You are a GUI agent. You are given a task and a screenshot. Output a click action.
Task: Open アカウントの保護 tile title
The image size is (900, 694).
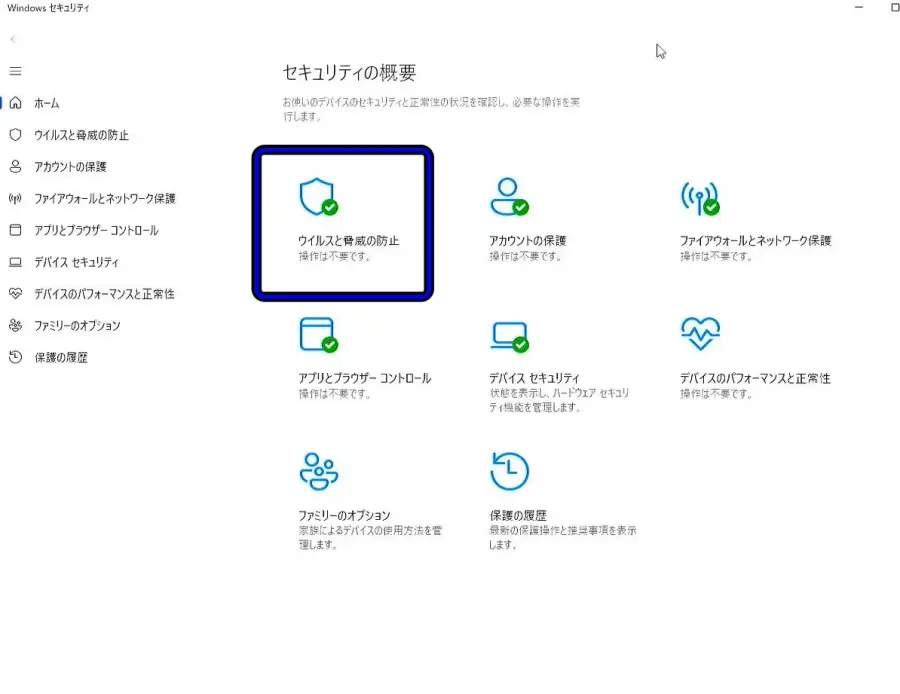click(x=527, y=241)
